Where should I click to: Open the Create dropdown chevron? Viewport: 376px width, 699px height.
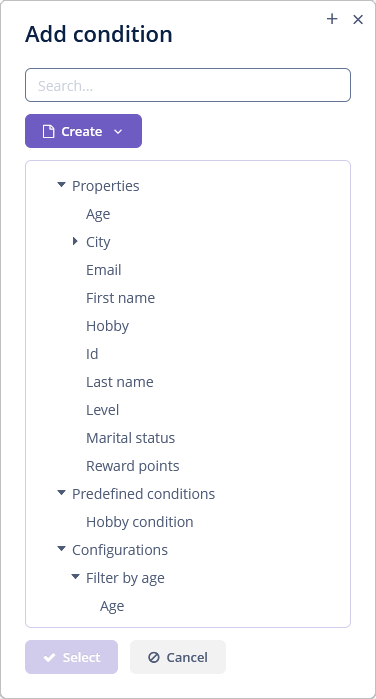coord(118,132)
